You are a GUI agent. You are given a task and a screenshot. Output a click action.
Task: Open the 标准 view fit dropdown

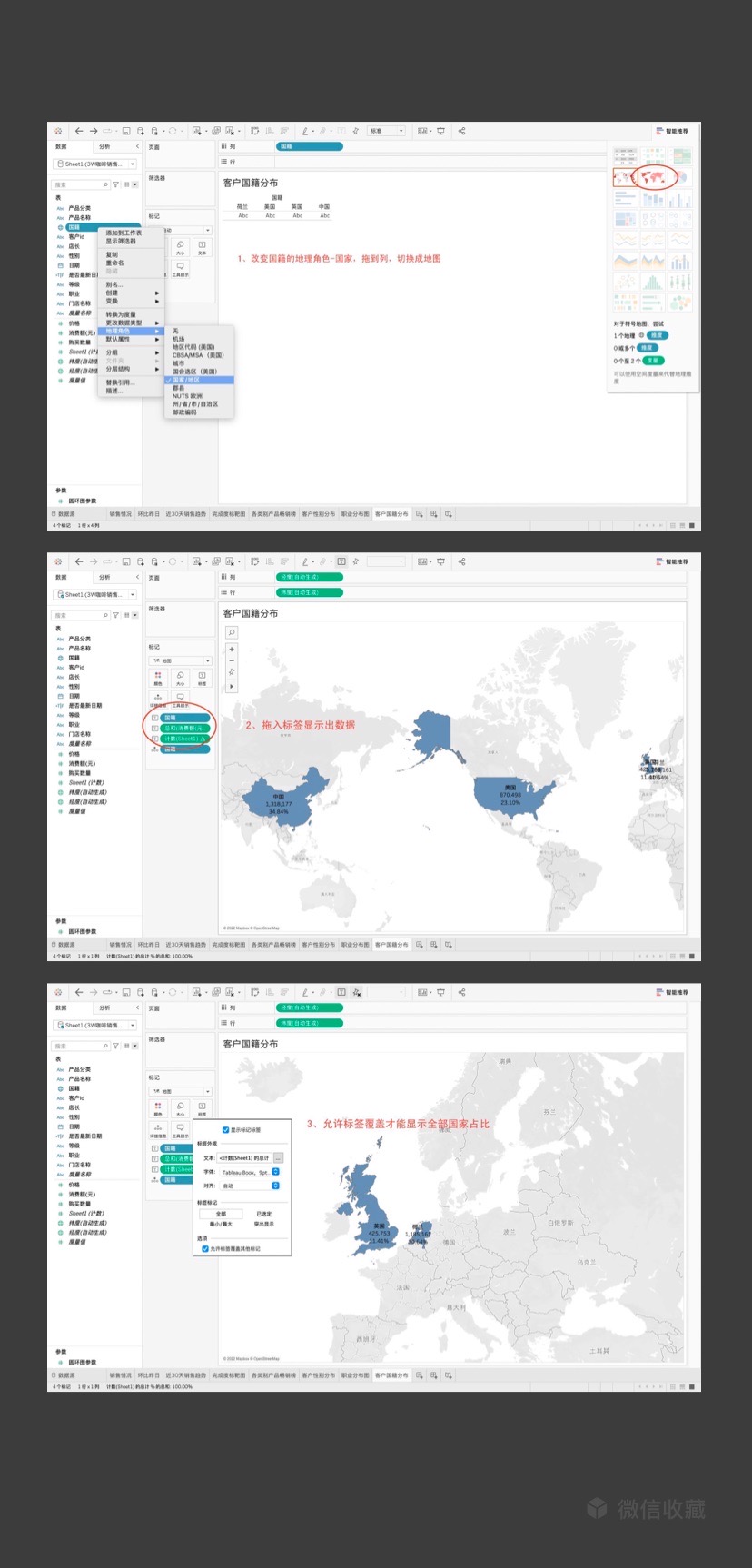(x=386, y=131)
